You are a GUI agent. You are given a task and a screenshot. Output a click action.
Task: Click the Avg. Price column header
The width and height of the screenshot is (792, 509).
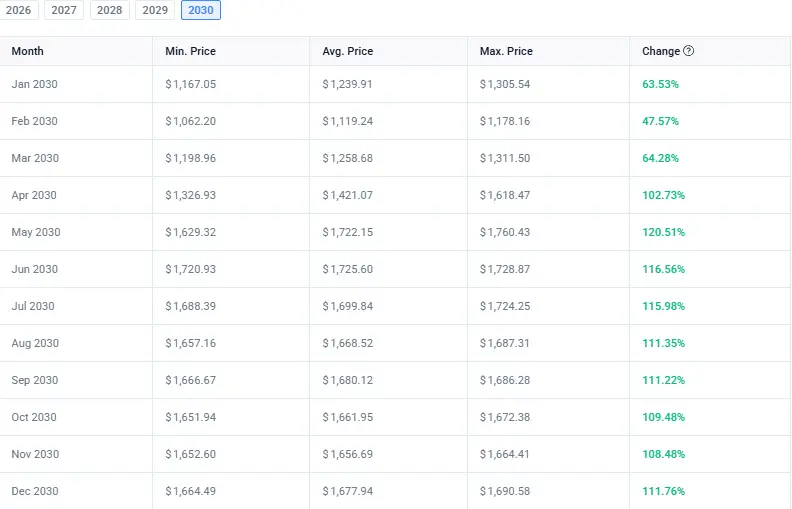tap(348, 51)
